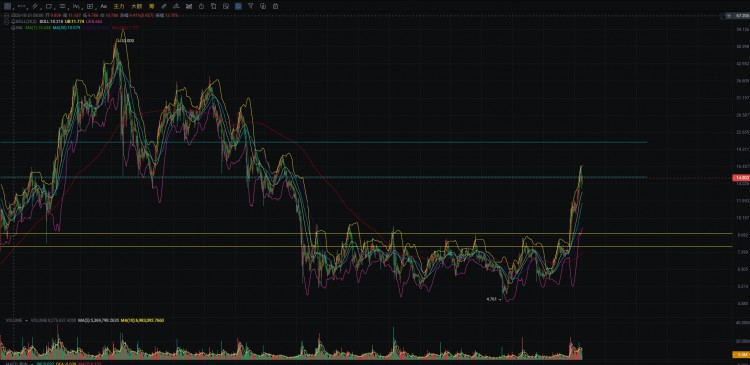
Task: Open the MA indicator settings label
Action: tap(20, 28)
